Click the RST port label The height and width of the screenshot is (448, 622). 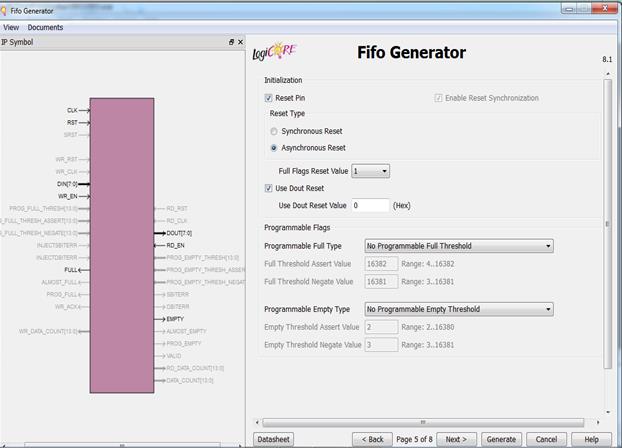click(72, 123)
